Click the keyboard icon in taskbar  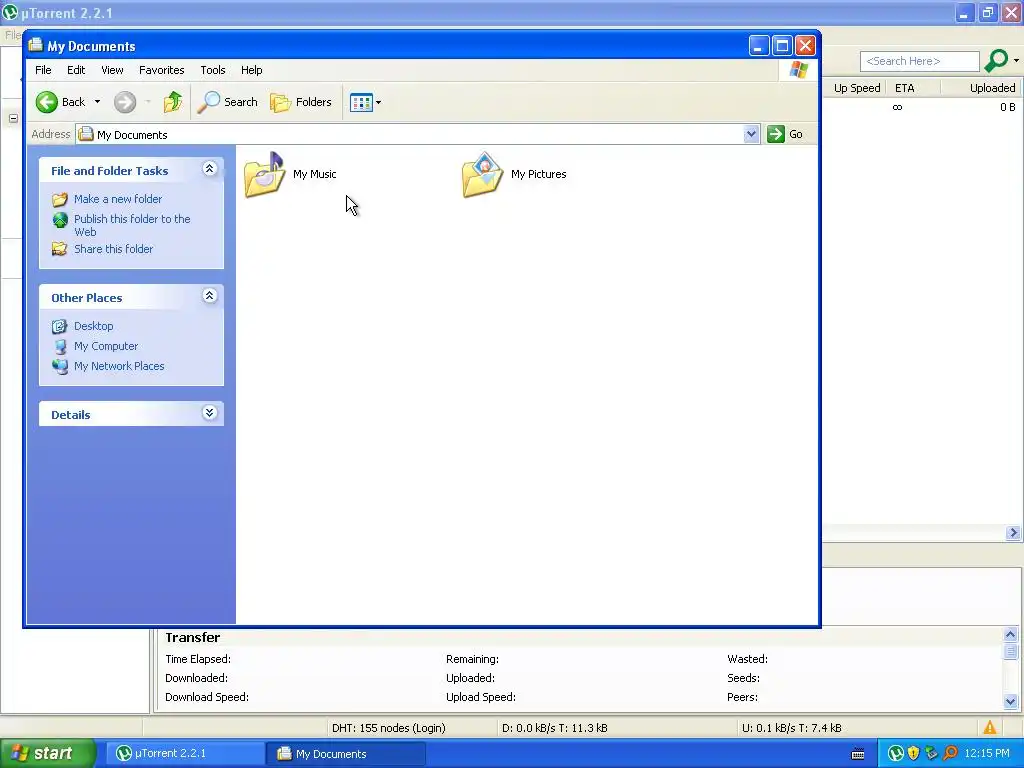(x=858, y=754)
